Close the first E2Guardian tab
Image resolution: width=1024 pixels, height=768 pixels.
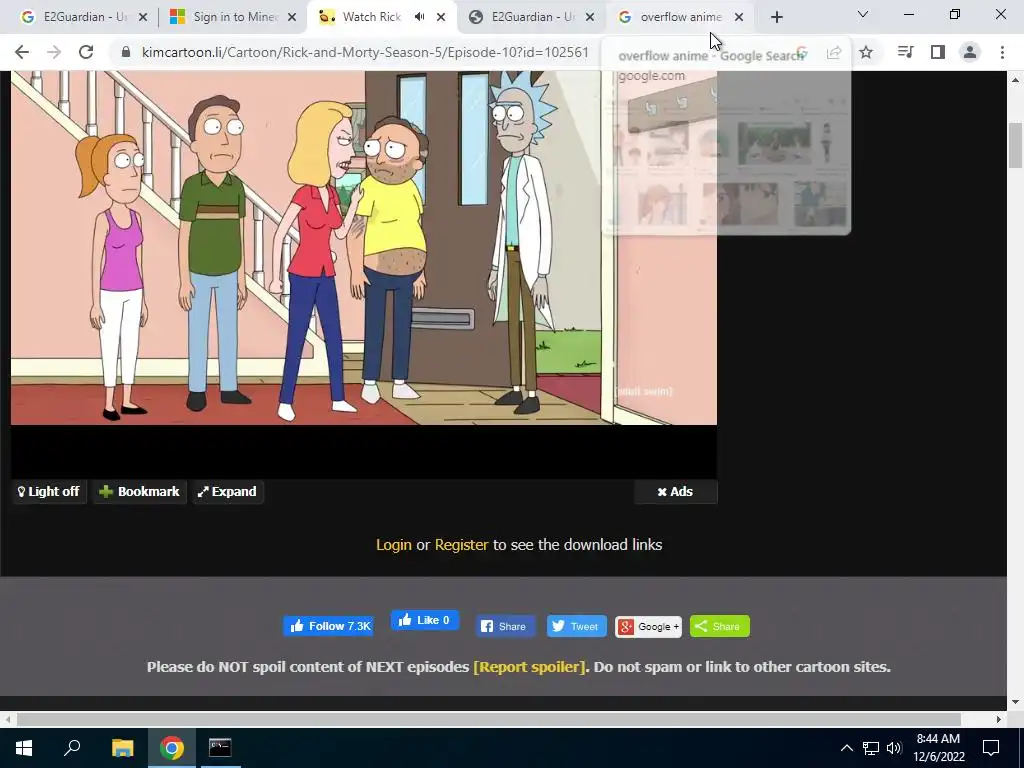[144, 17]
